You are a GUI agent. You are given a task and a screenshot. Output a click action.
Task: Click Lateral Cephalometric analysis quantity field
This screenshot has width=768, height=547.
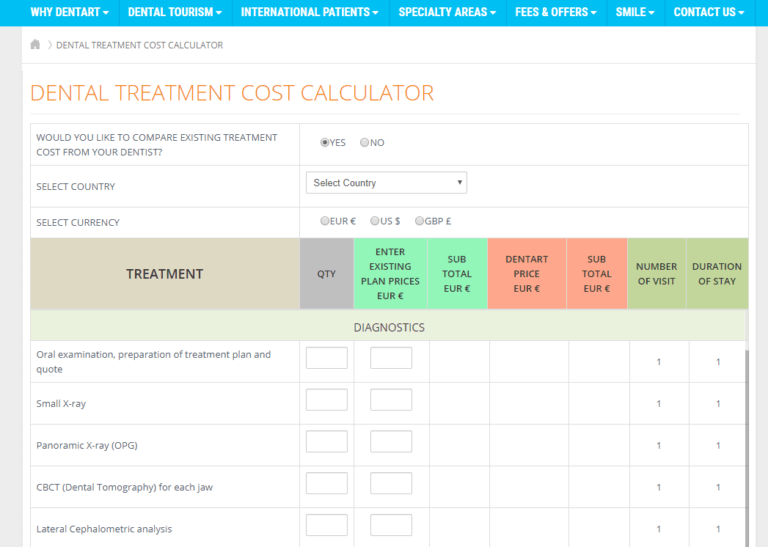[x=326, y=525]
